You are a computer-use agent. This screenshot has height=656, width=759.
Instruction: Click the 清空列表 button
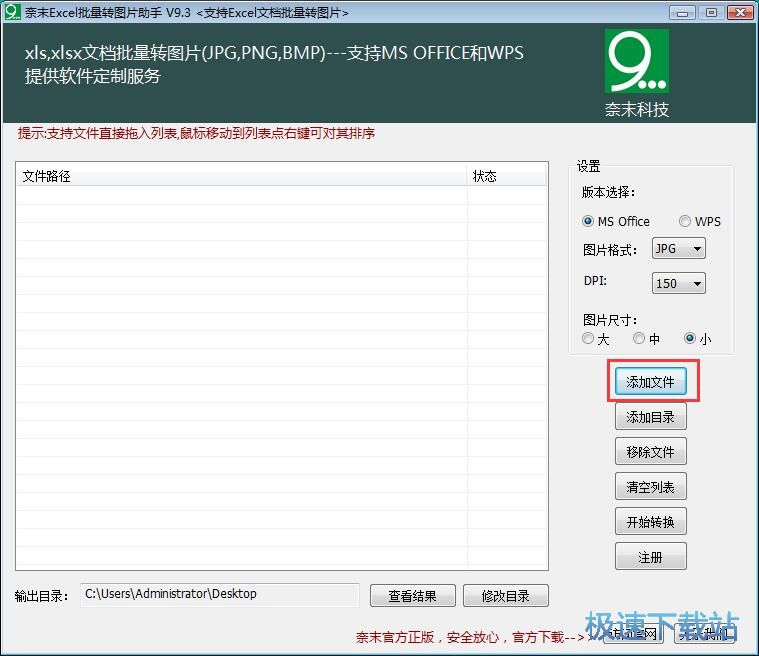651,487
